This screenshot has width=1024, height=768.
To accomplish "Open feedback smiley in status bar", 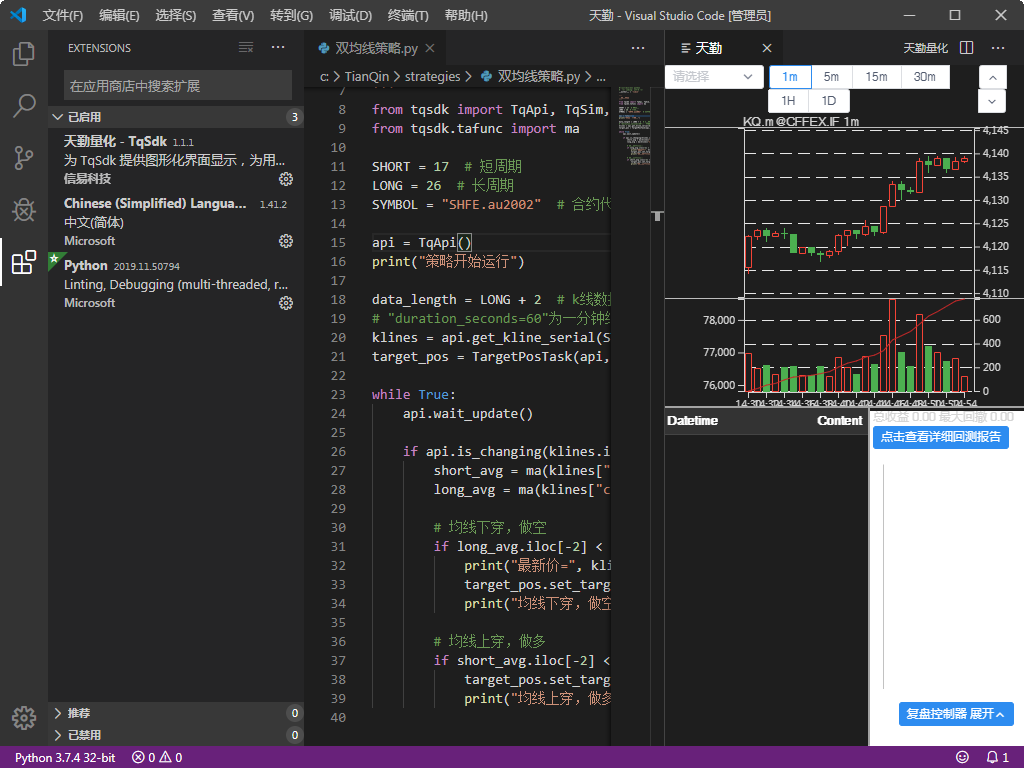I will [962, 757].
